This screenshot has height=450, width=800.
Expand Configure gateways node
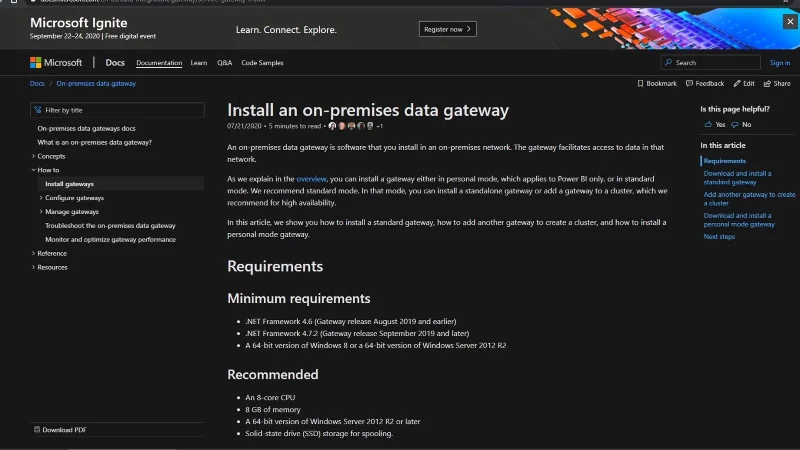click(x=41, y=197)
